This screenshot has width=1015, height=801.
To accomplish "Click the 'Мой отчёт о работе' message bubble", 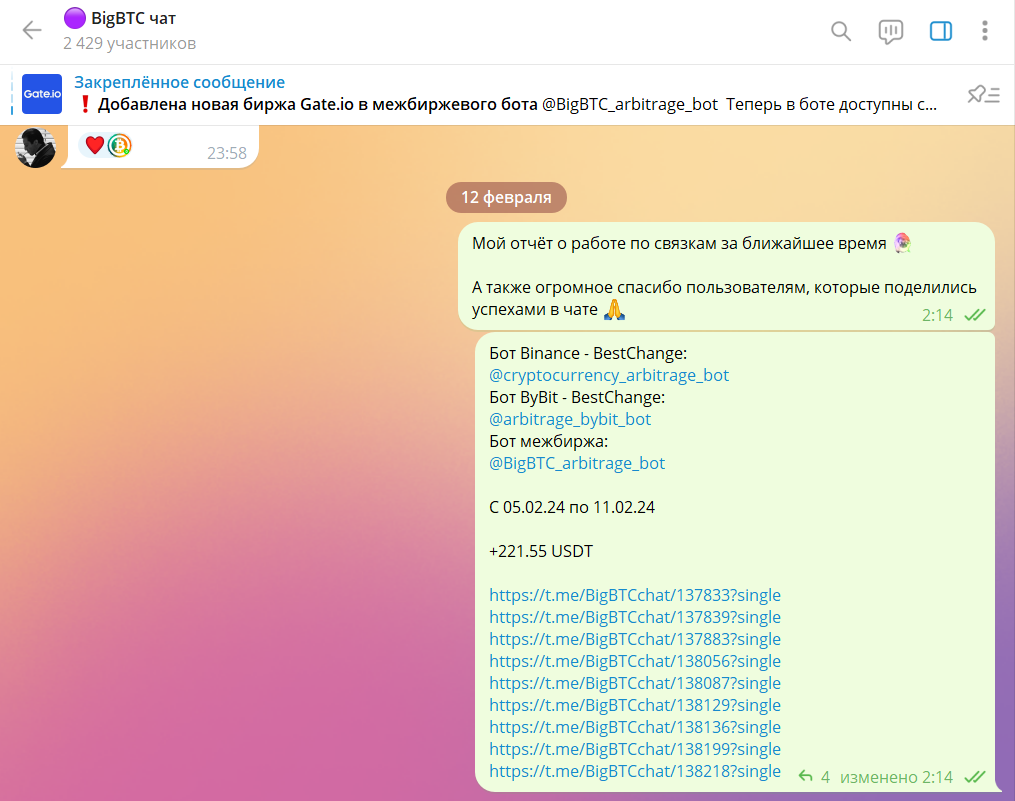I will click(726, 276).
